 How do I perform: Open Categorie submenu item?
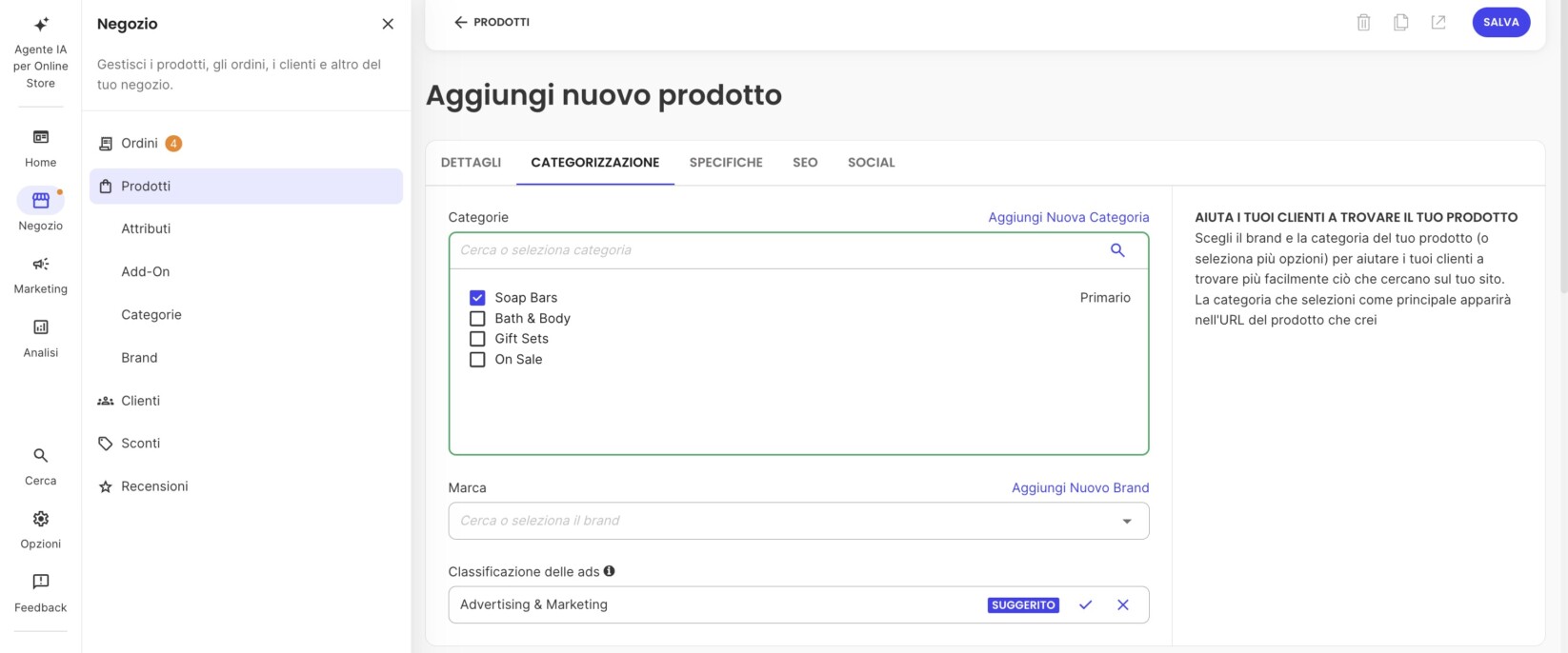click(151, 315)
